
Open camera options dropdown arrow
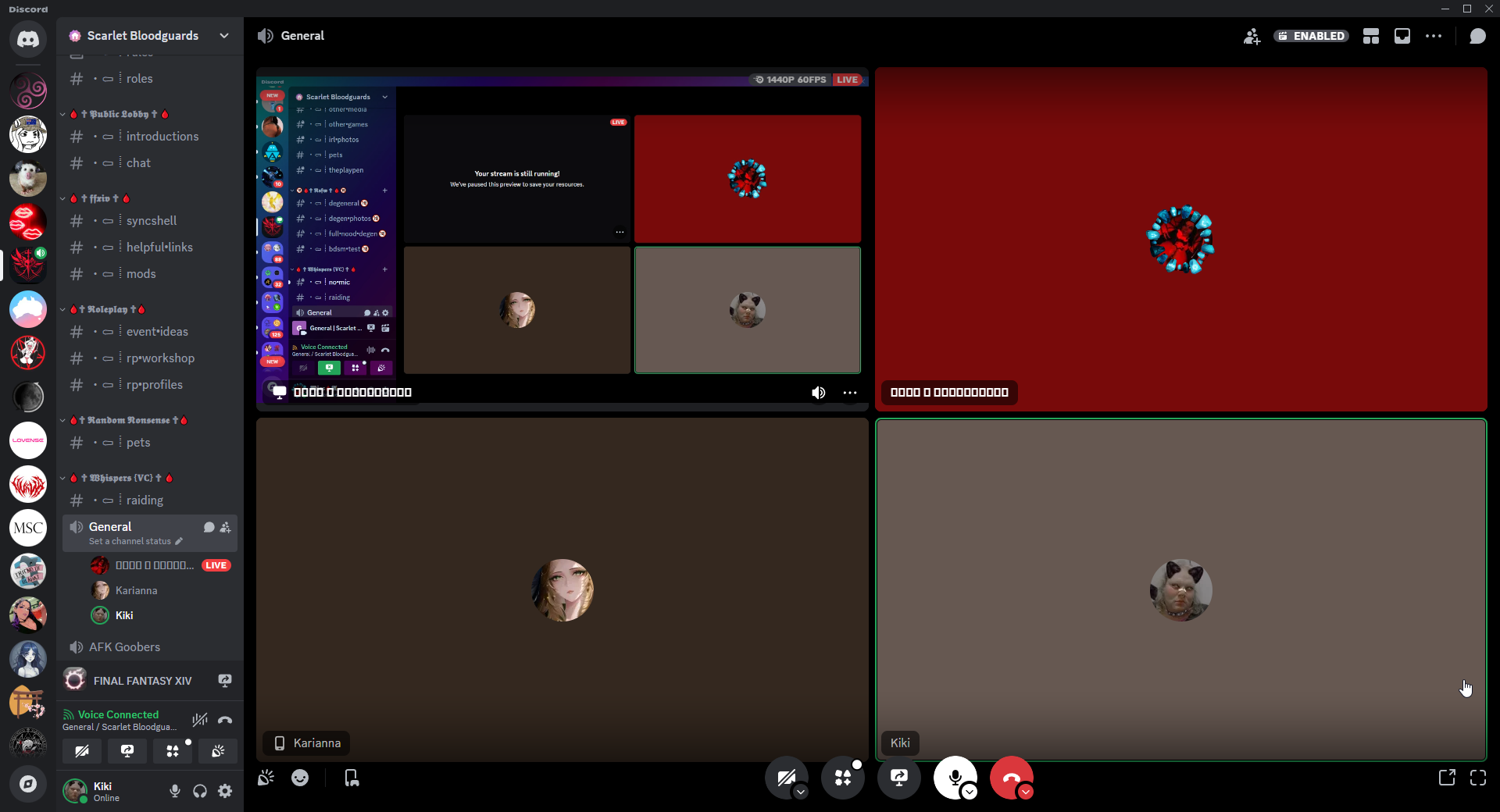coord(801,792)
